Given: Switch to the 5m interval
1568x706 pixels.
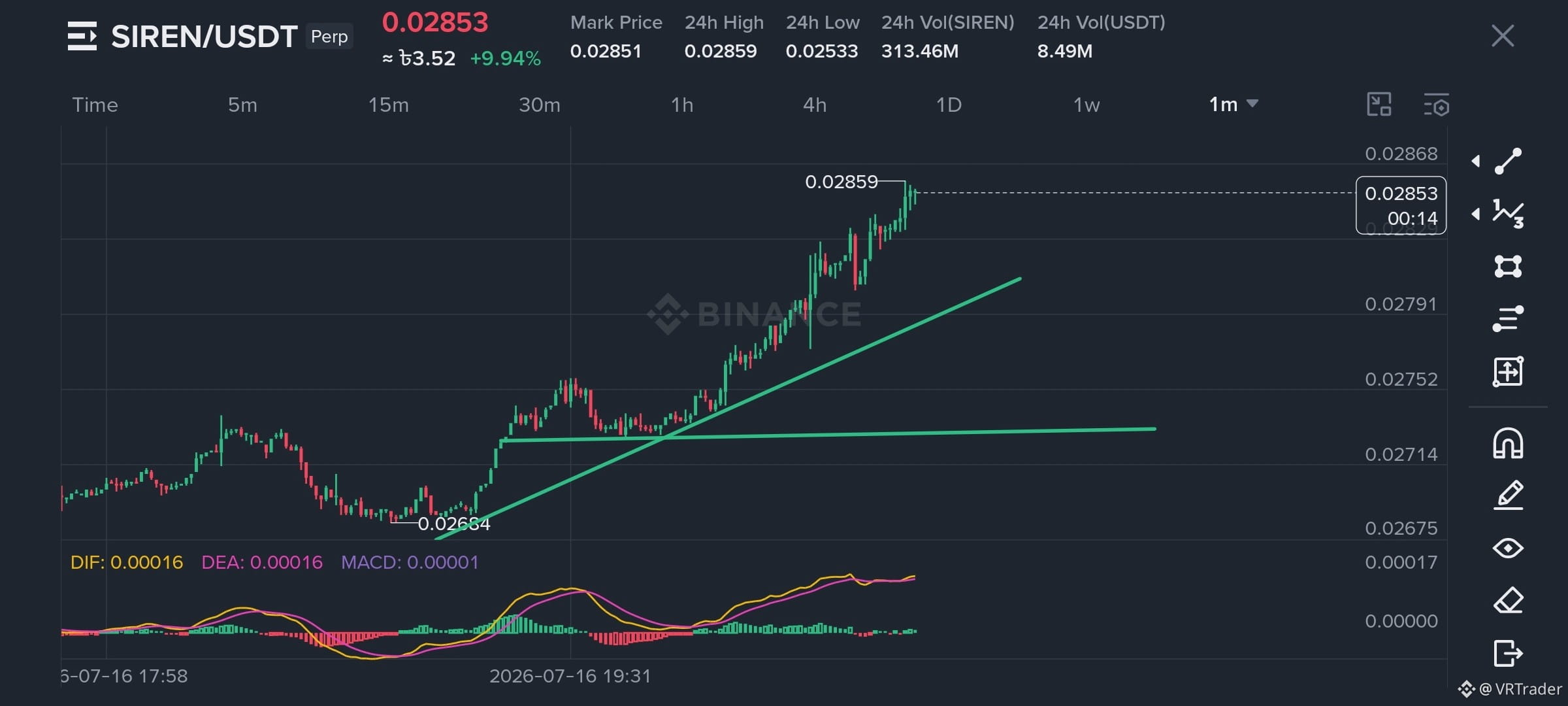Looking at the screenshot, I should [x=242, y=105].
